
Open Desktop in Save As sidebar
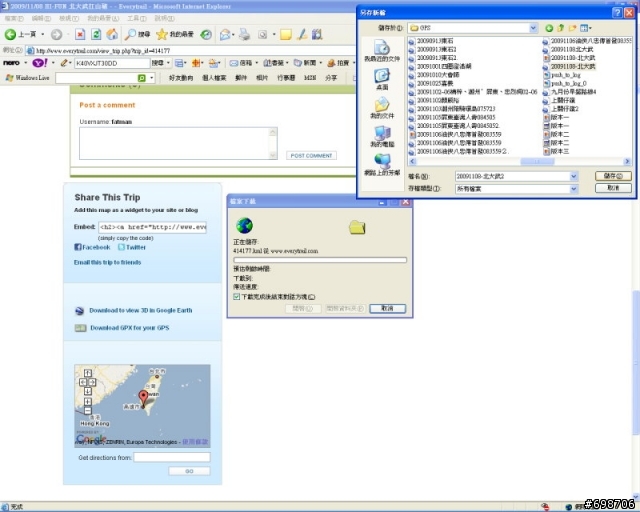click(382, 79)
